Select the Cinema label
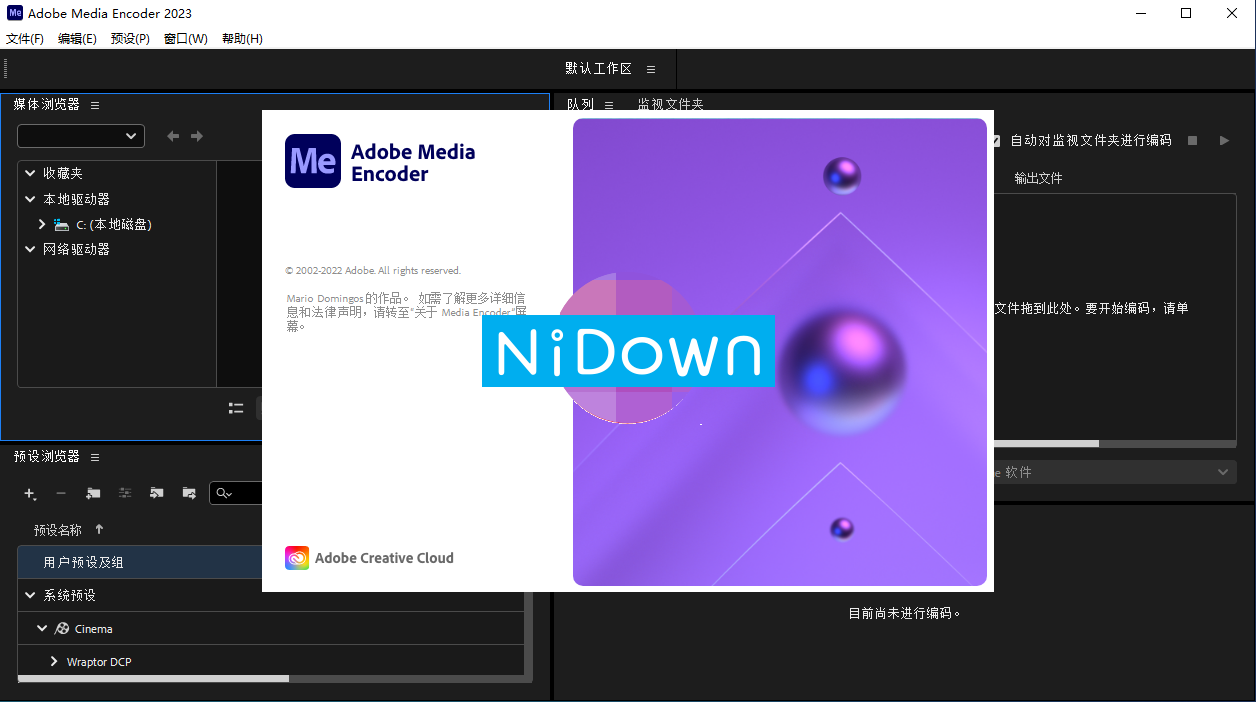The width and height of the screenshot is (1256, 702). pos(94,629)
